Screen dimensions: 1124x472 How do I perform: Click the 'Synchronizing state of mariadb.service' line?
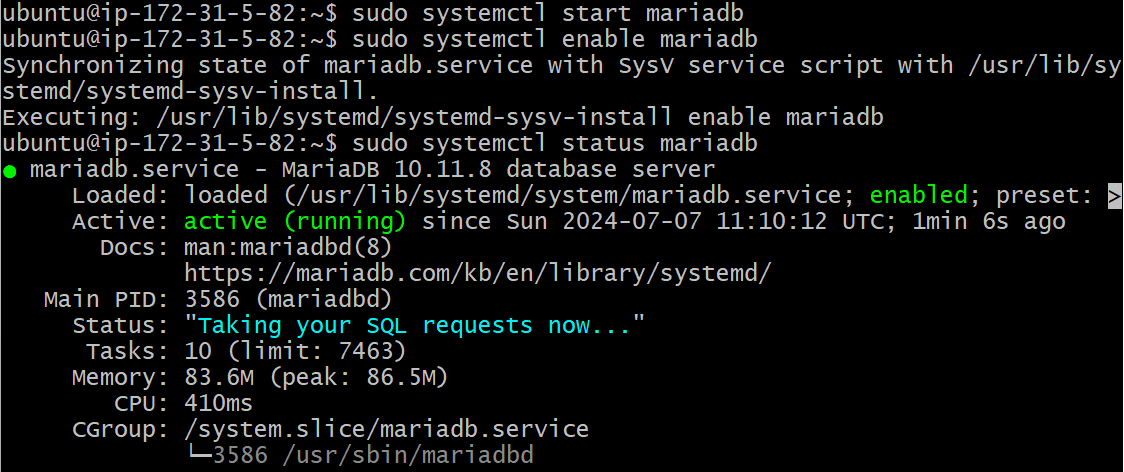click(561, 65)
